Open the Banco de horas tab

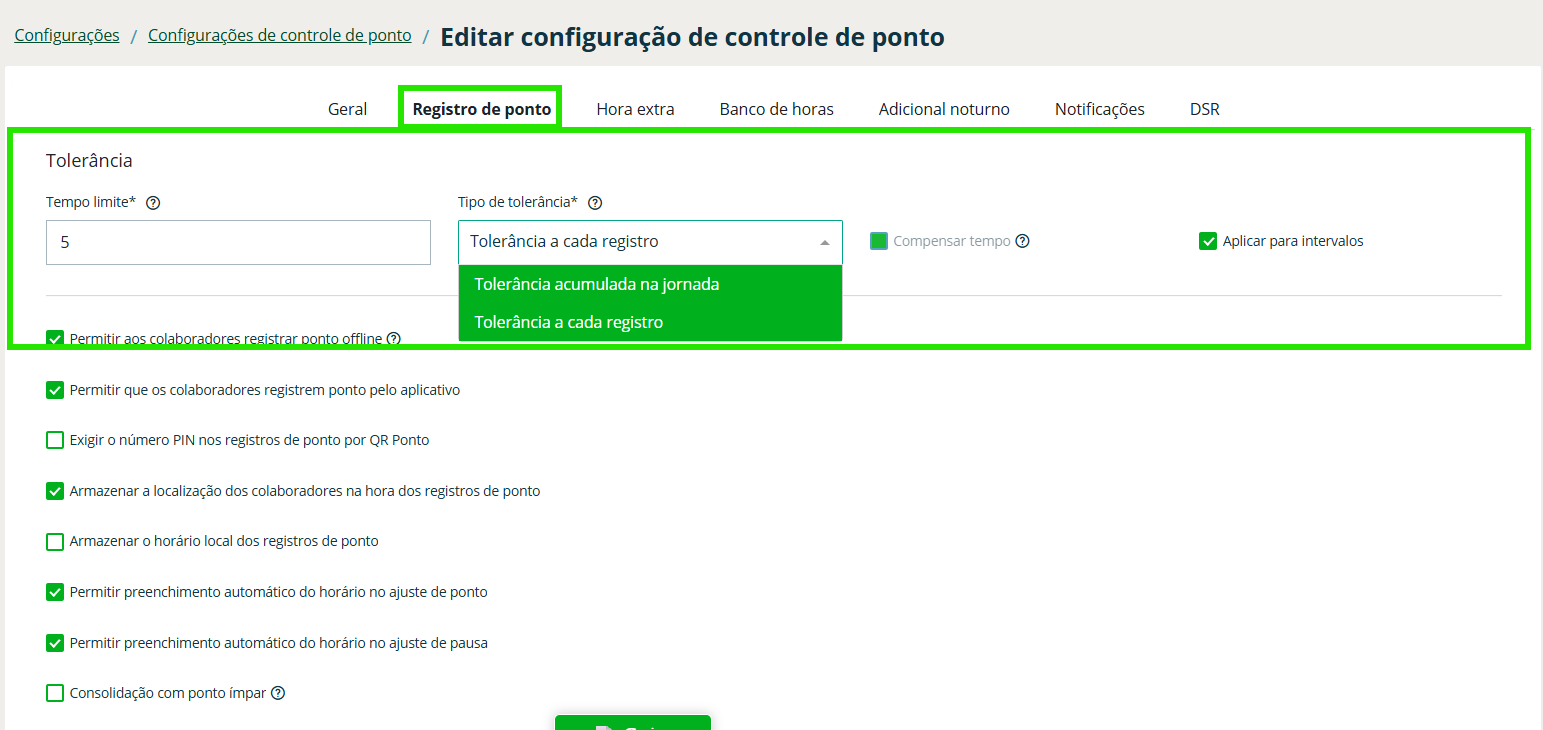(x=776, y=109)
